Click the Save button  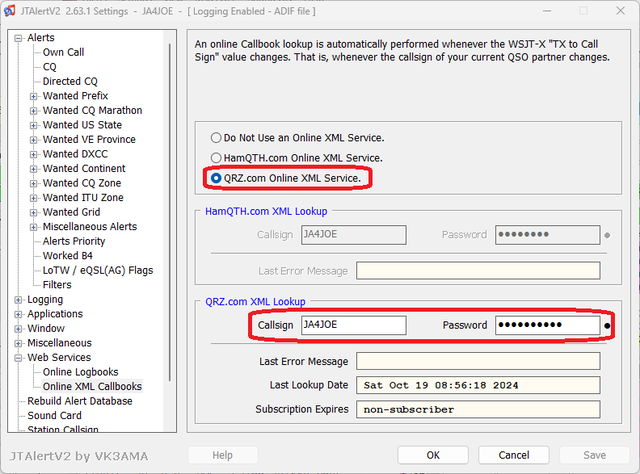(594, 455)
